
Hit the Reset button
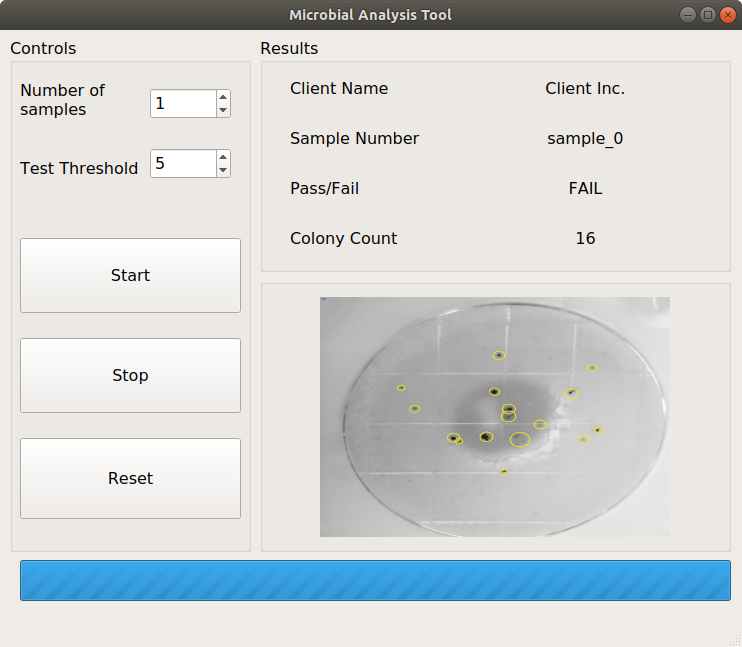coord(130,478)
